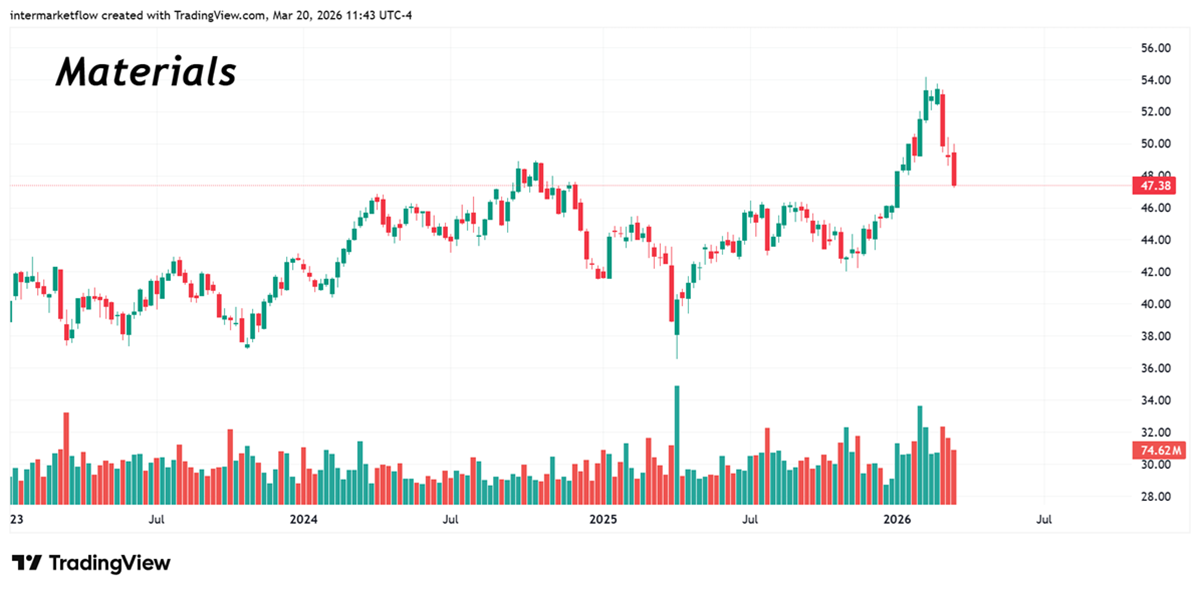This screenshot has height=593, width=1200.
Task: Click the rightmost Jul time axis label
Action: click(x=1044, y=520)
